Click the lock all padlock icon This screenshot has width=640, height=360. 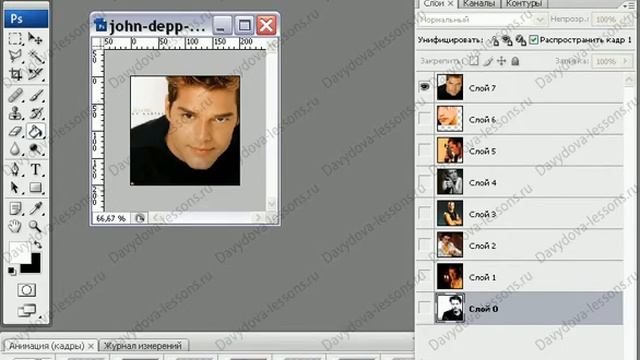point(516,61)
